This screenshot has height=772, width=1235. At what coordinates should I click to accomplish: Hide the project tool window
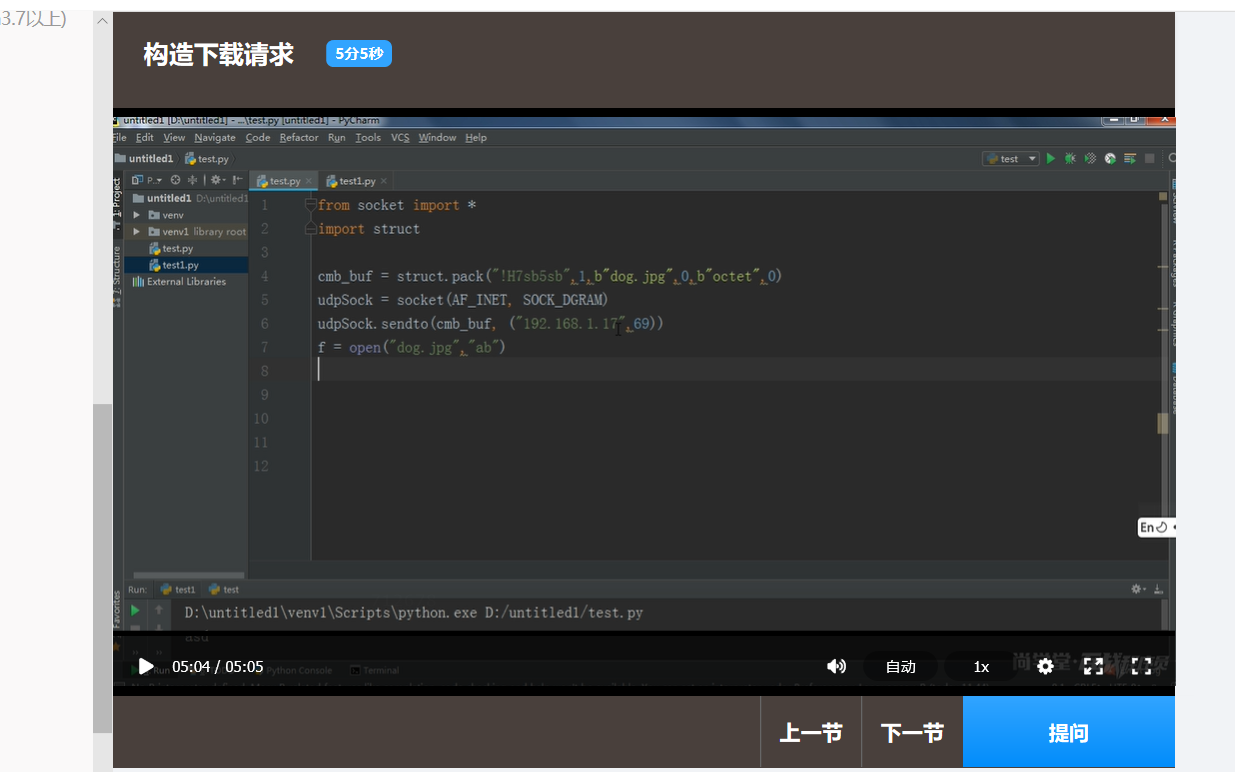(x=238, y=181)
